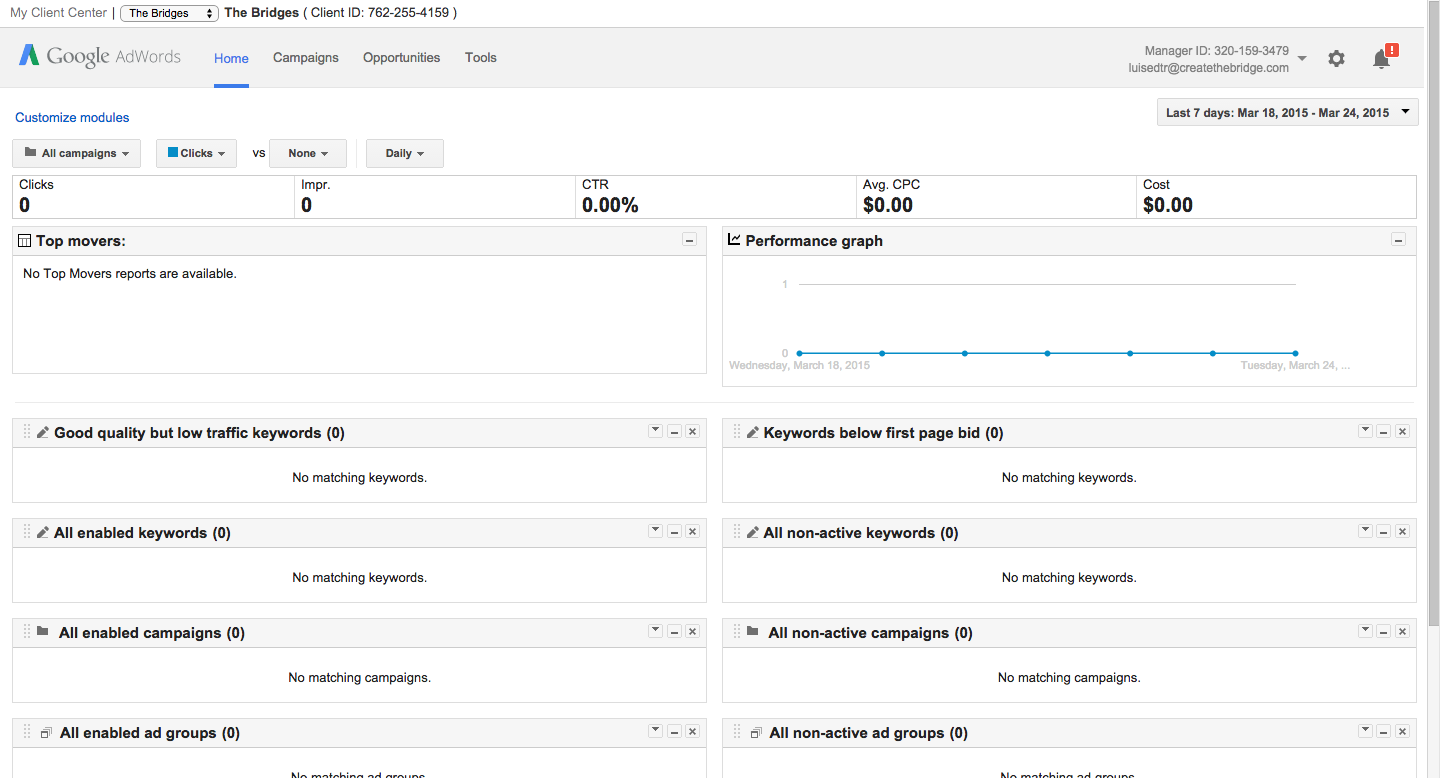Viewport: 1440px width, 778px height.
Task: Open the Campaigns tab
Action: point(306,58)
